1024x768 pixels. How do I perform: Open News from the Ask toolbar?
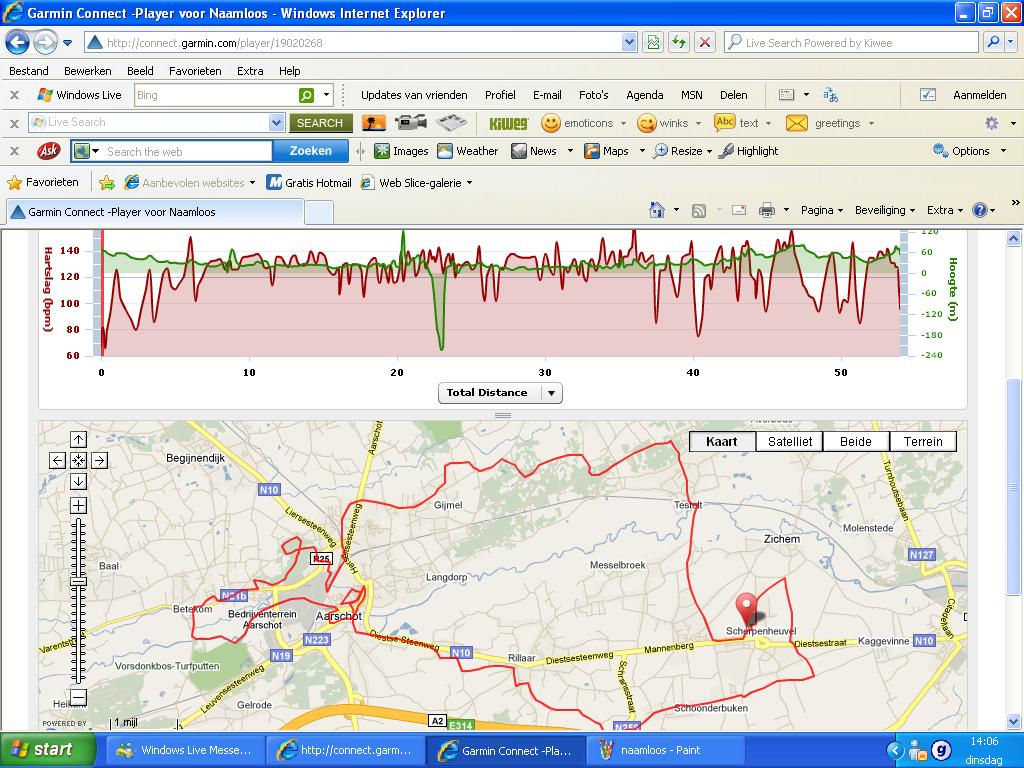534,152
